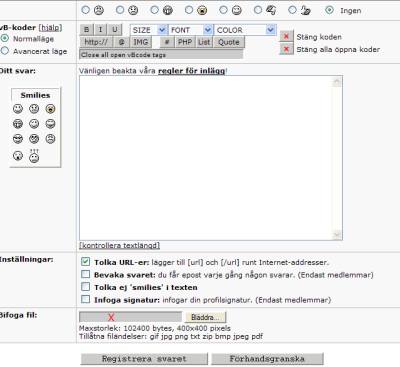Toggle the 'Tolka URL-er' checkbox
This screenshot has width=400, height=367.
tap(86, 262)
